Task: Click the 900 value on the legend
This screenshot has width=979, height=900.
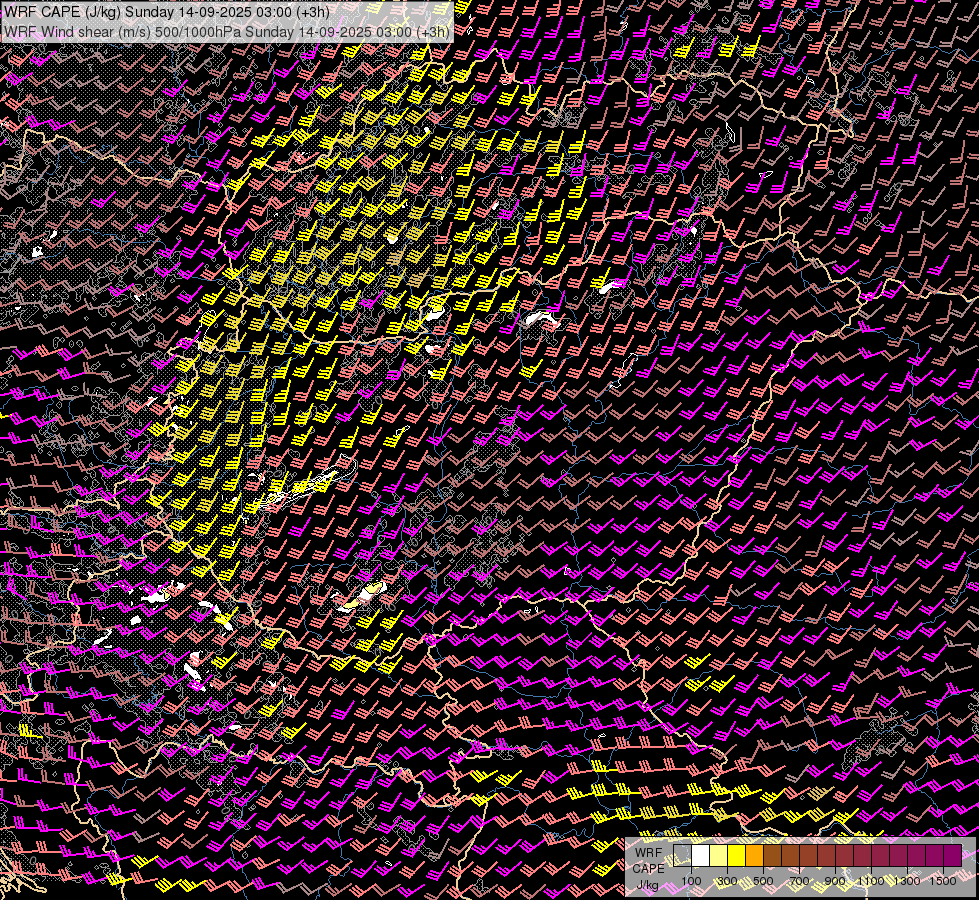Action: click(835, 881)
